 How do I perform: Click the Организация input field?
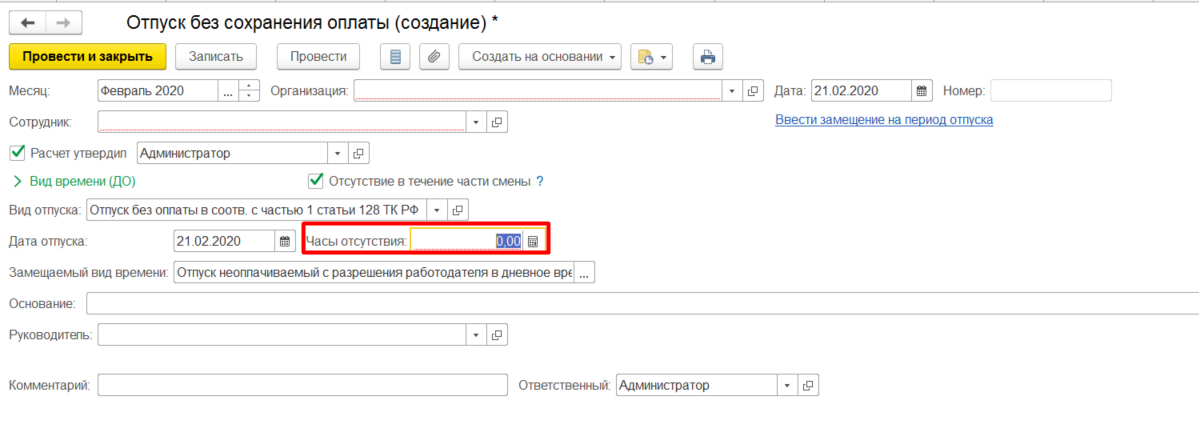(x=538, y=91)
